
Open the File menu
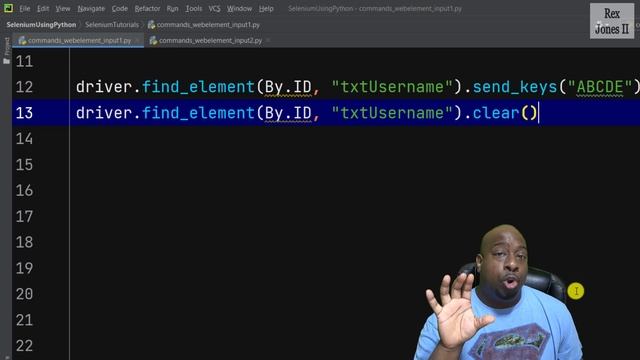point(24,9)
